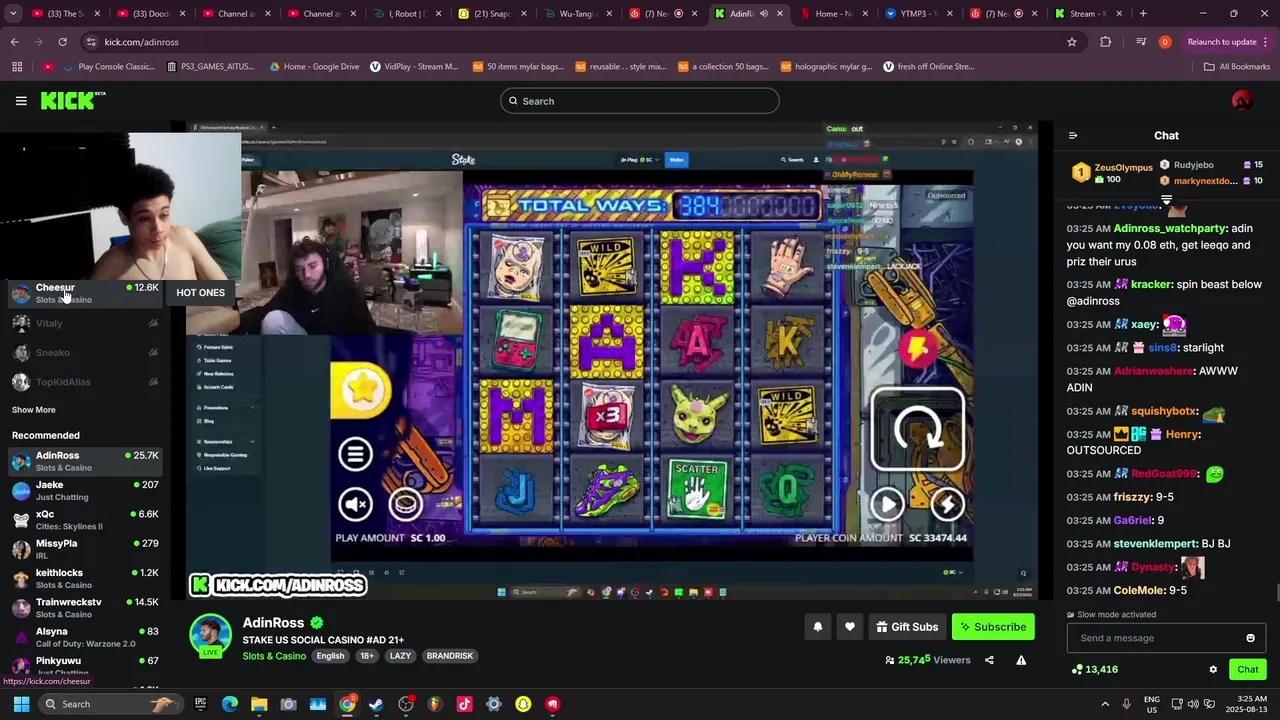Click the Windows taskbar Search box
Viewport: 1280px width, 720px height.
[x=110, y=704]
